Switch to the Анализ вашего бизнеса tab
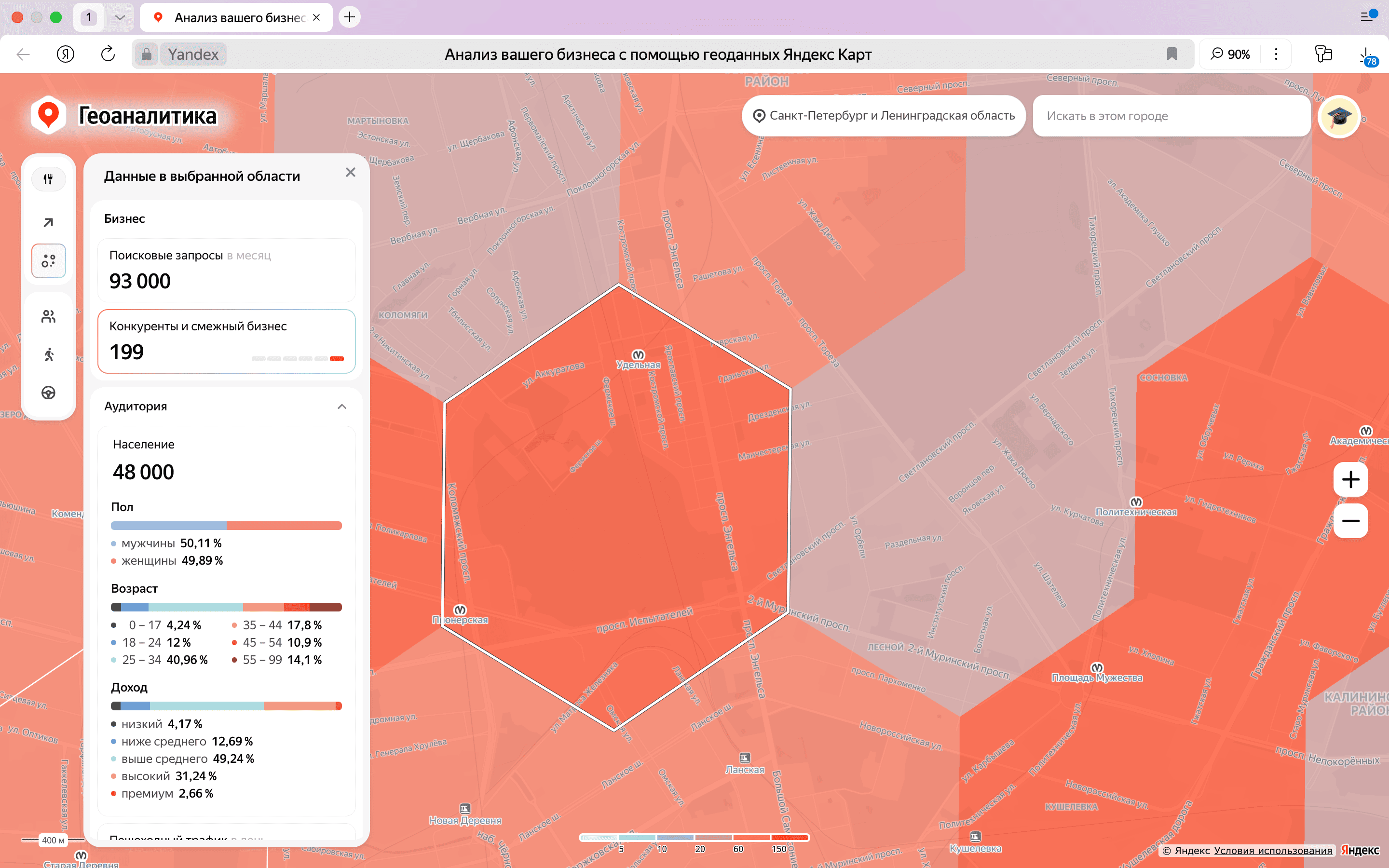 236,18
